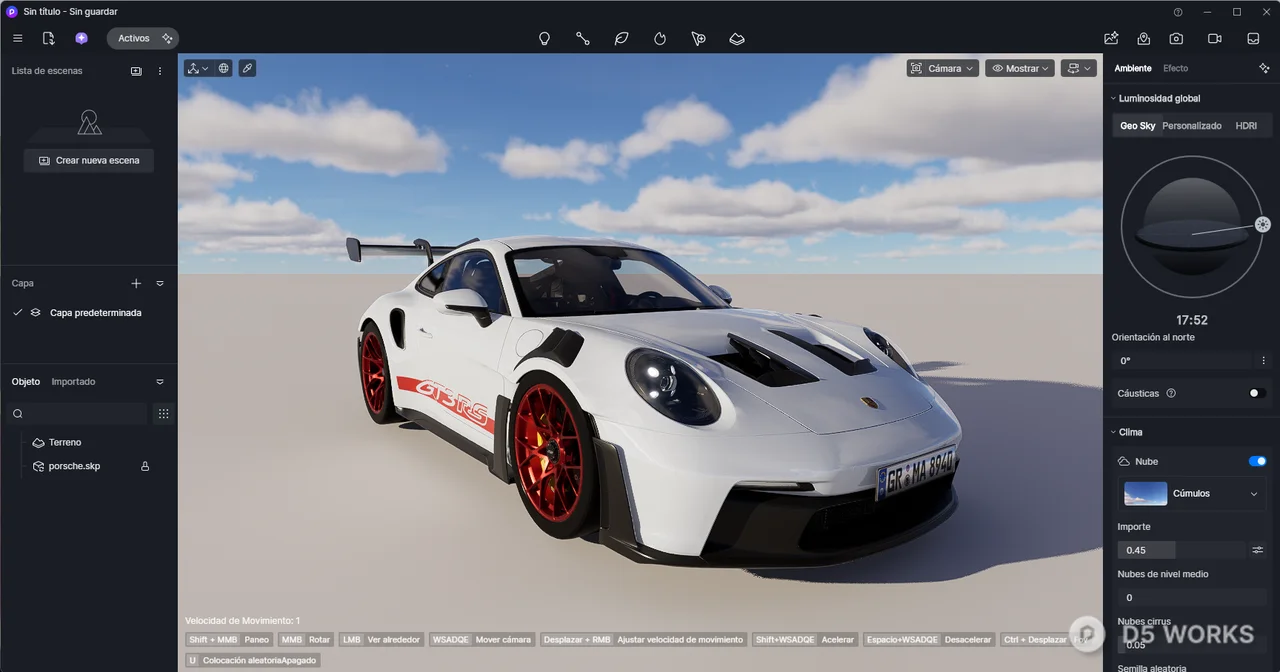
Task: Open the Objeto panel filter dropdown
Action: [160, 382]
